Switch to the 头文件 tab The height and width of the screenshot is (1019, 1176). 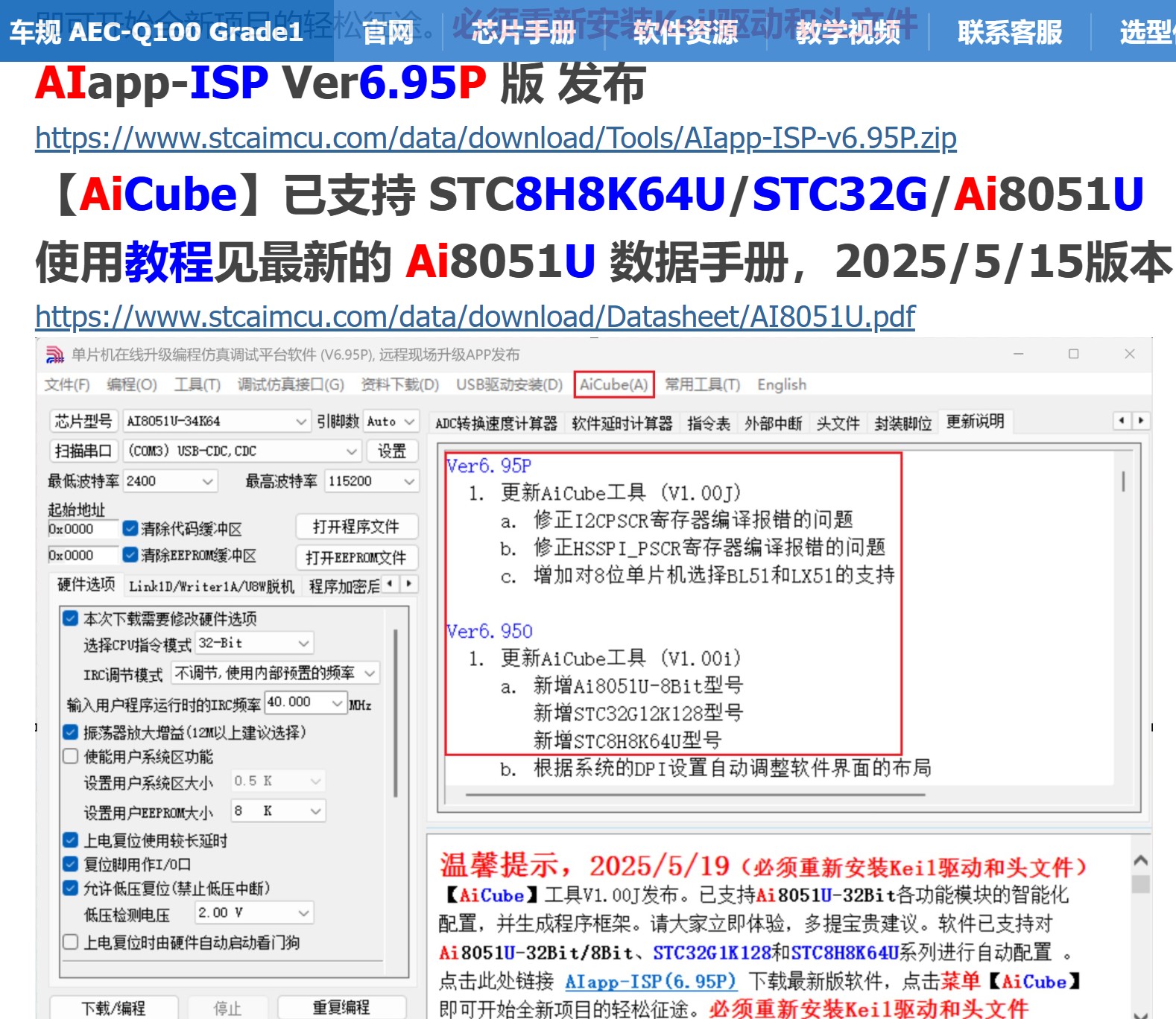click(838, 424)
